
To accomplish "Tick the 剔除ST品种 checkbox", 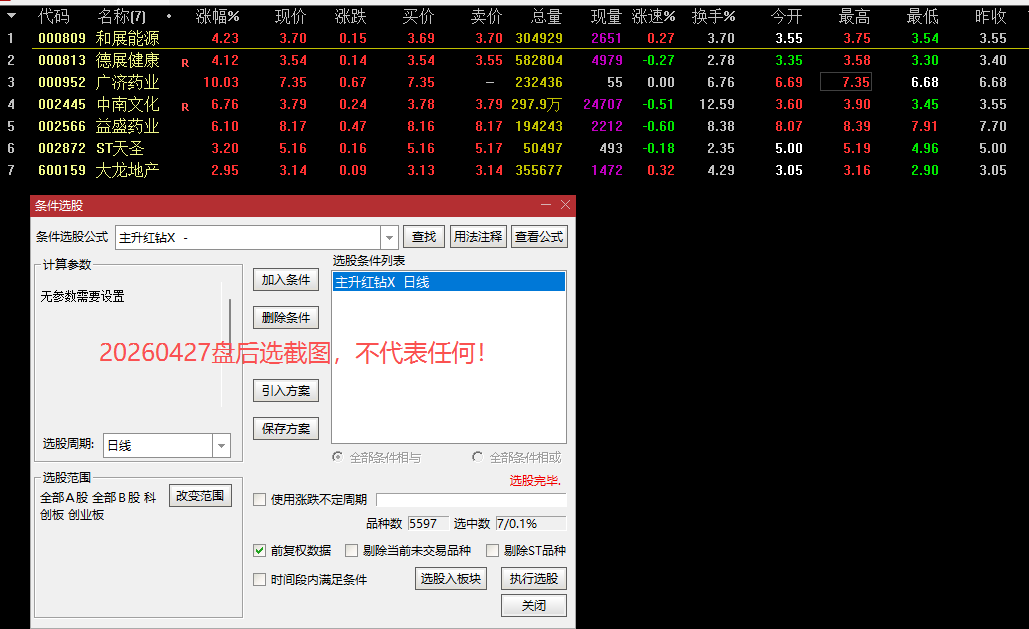I will point(492,550).
